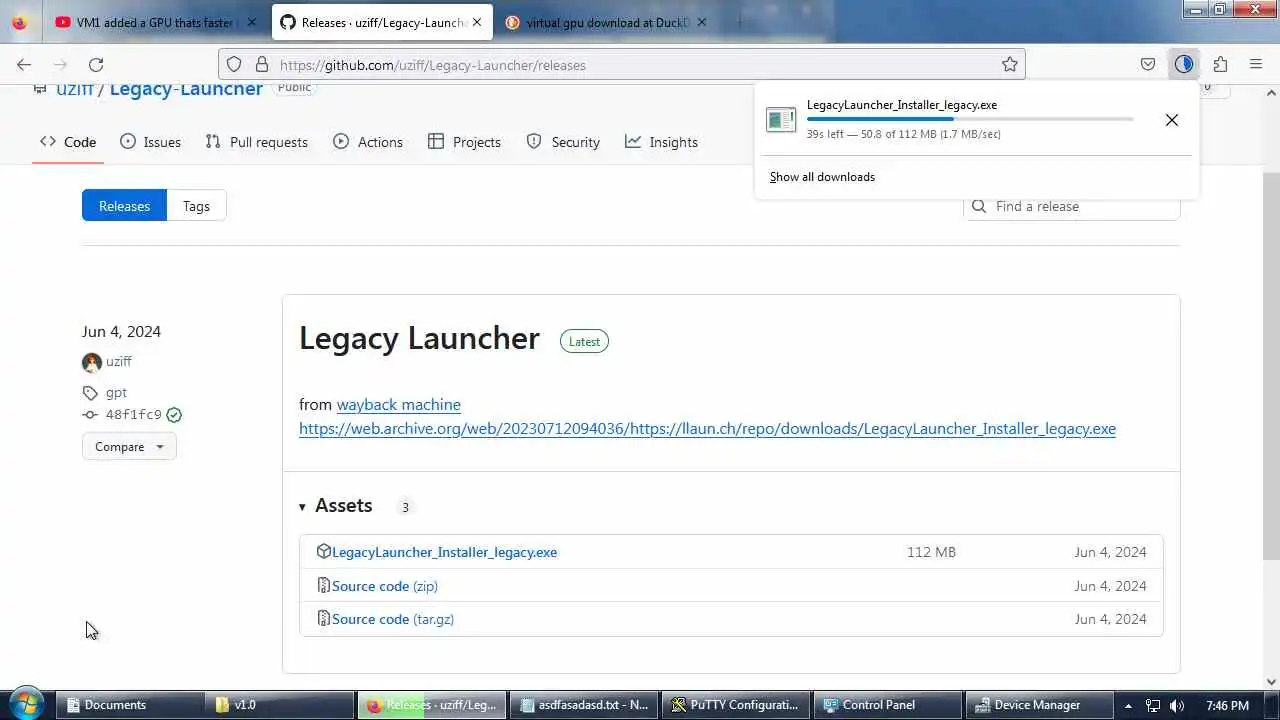Open the Issues repository tab
Image resolution: width=1280 pixels, height=720 pixels.
point(150,142)
